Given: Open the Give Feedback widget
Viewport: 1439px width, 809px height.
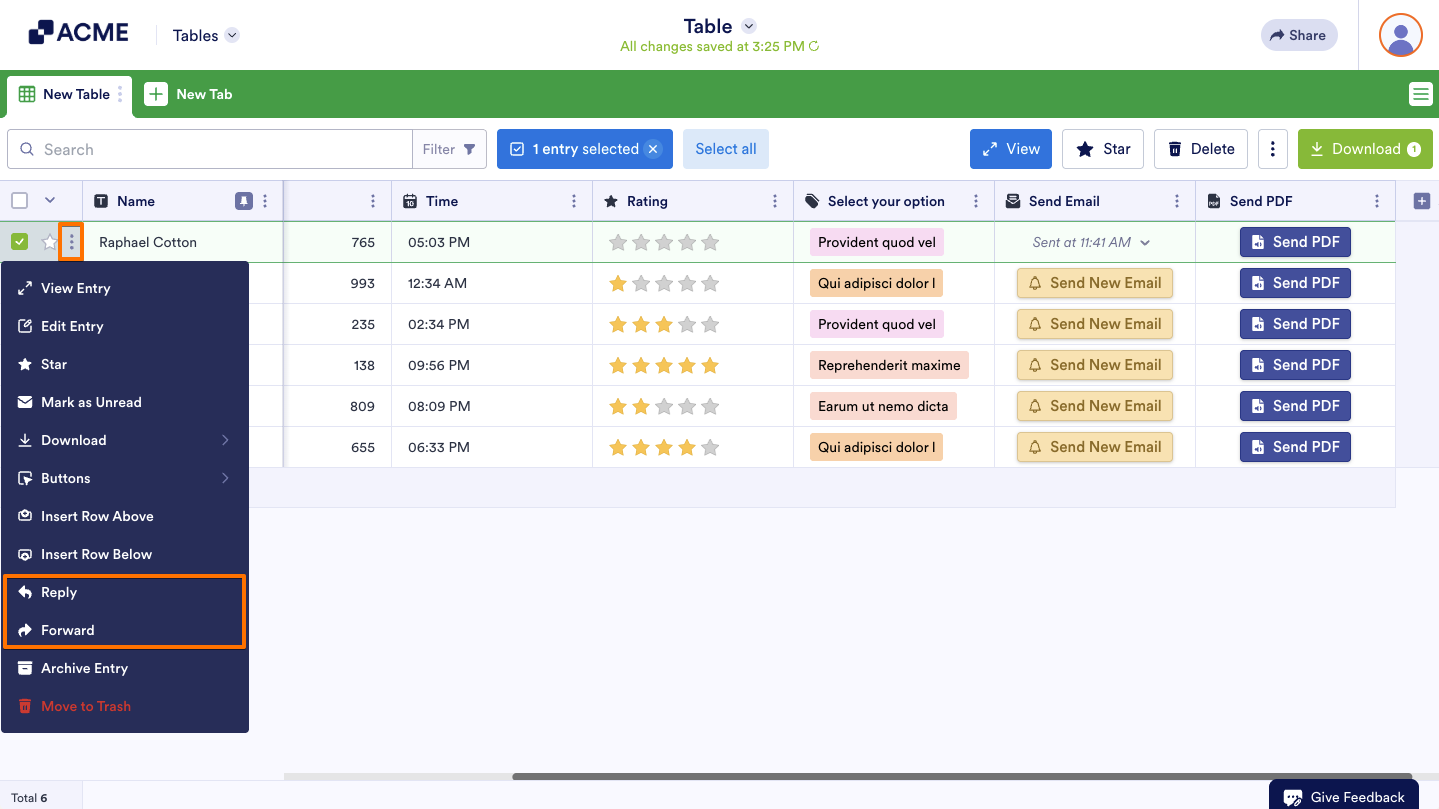Looking at the screenshot, I should 1344,796.
